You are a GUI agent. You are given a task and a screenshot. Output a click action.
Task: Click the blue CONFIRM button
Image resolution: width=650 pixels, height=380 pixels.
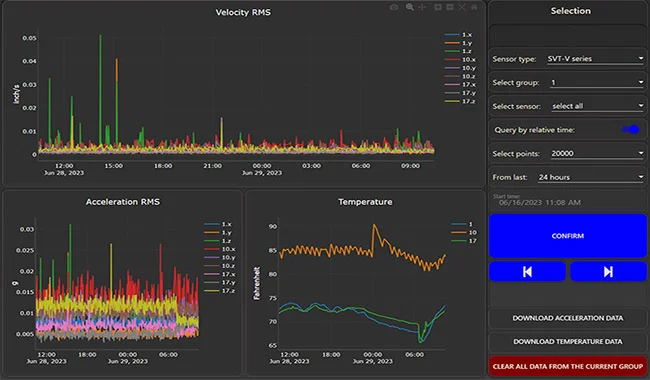(x=568, y=236)
